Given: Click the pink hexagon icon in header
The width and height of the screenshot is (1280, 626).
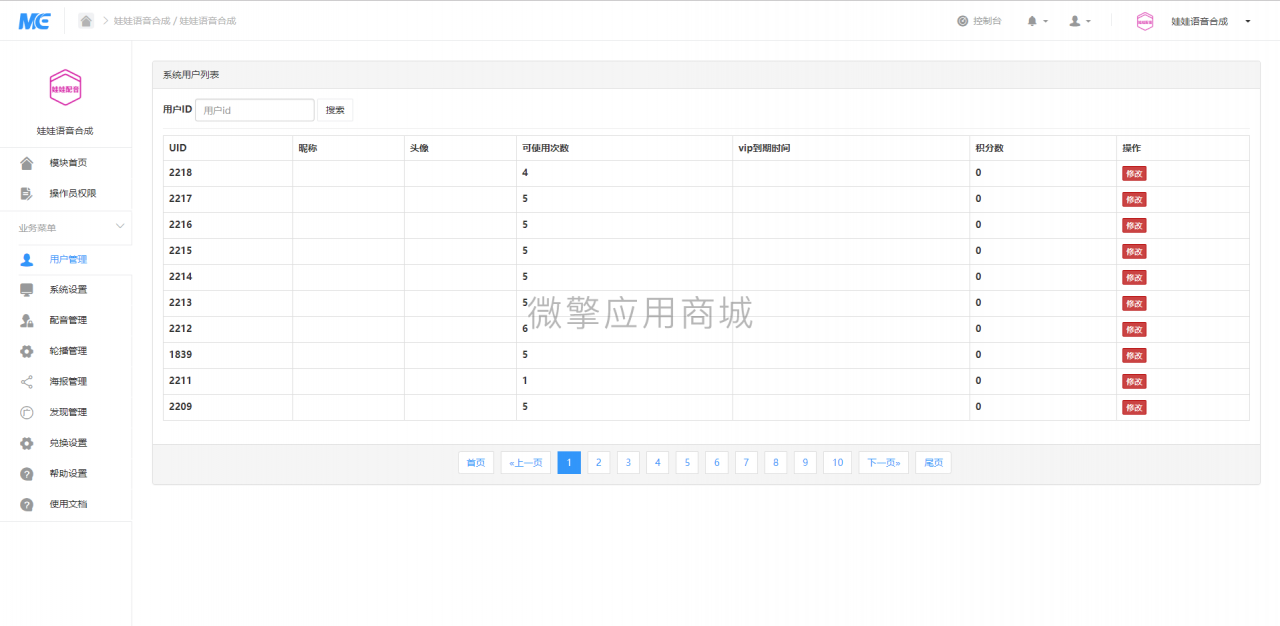Looking at the screenshot, I should 1145,21.
